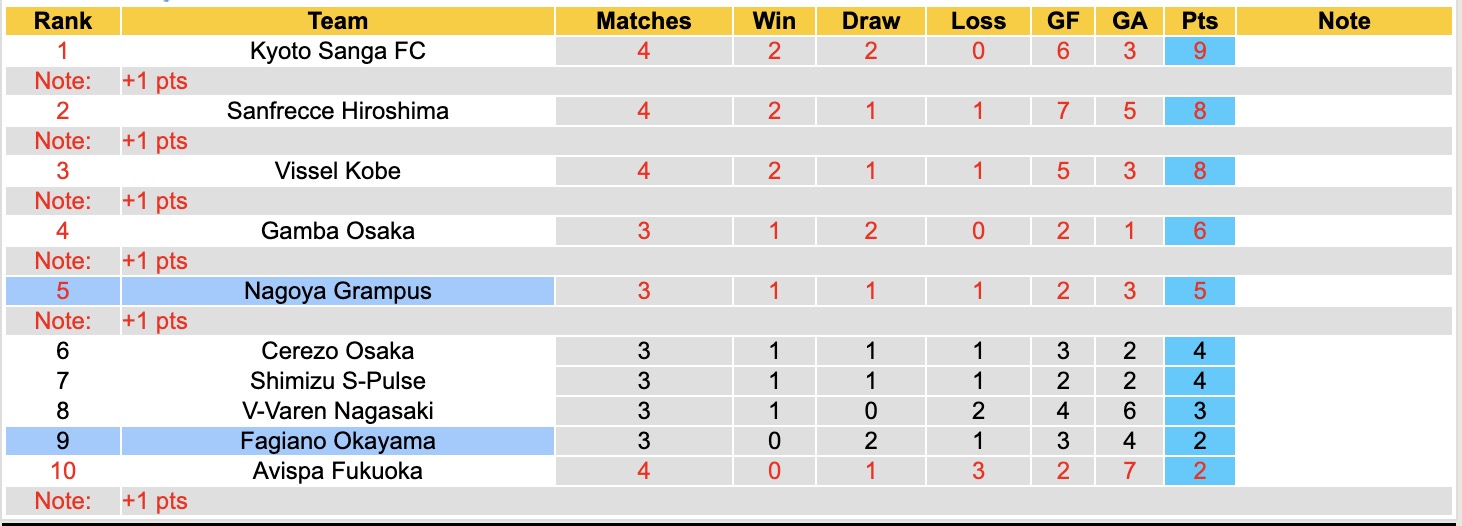Select the Loss column header
The image size is (1462, 526).
978,21
